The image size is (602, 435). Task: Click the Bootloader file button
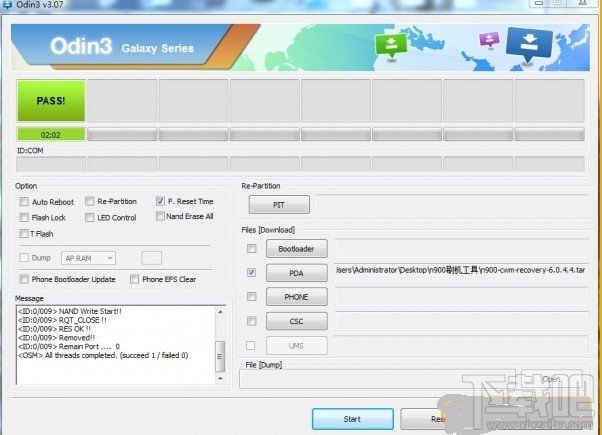296,249
